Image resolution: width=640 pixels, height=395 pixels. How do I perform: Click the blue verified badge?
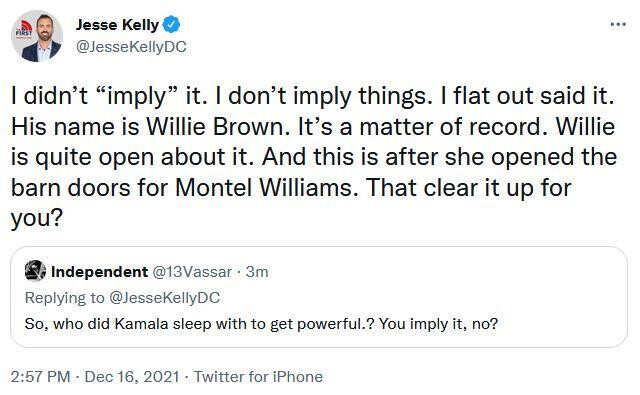click(171, 24)
